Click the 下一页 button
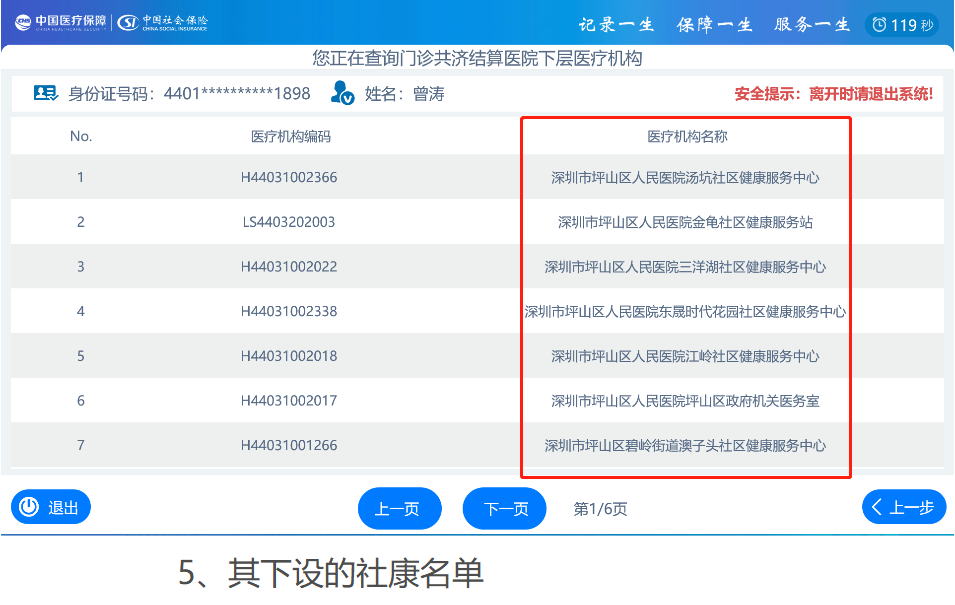Screen dimensions: 955x605 (504, 507)
